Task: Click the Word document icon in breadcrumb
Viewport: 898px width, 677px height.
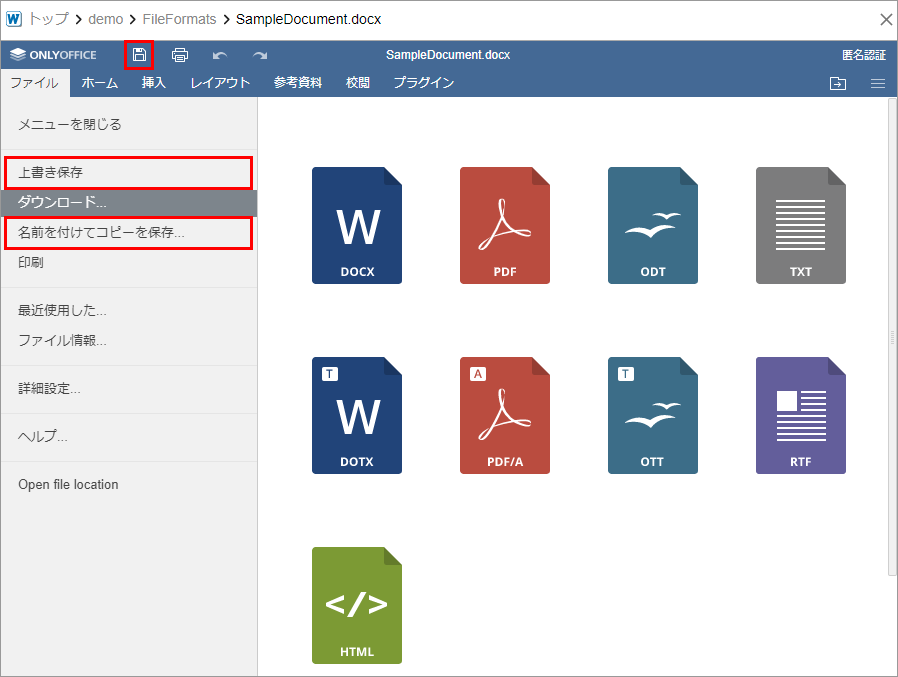Action: pos(14,19)
